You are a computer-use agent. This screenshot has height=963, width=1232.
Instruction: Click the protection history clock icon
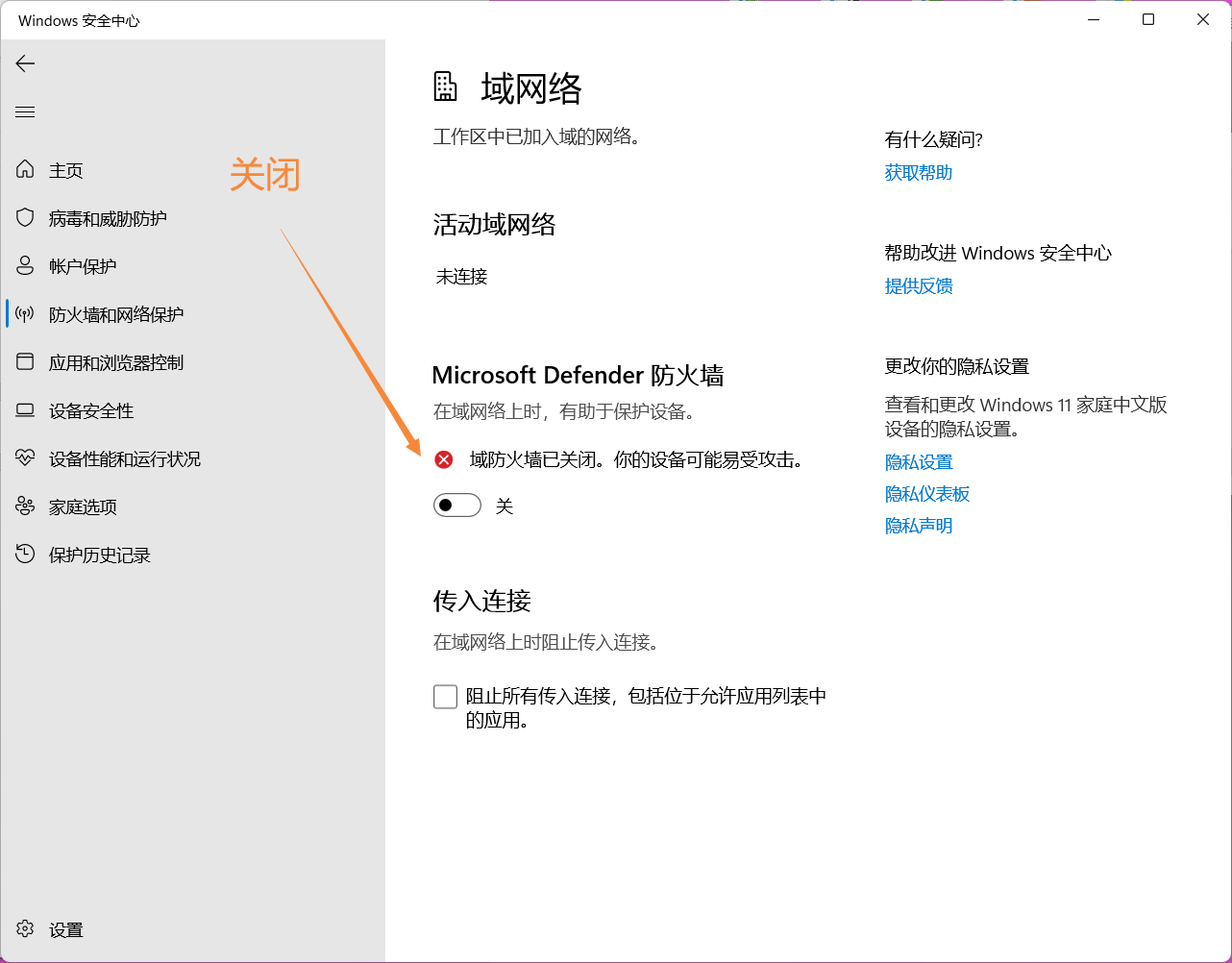[x=25, y=555]
